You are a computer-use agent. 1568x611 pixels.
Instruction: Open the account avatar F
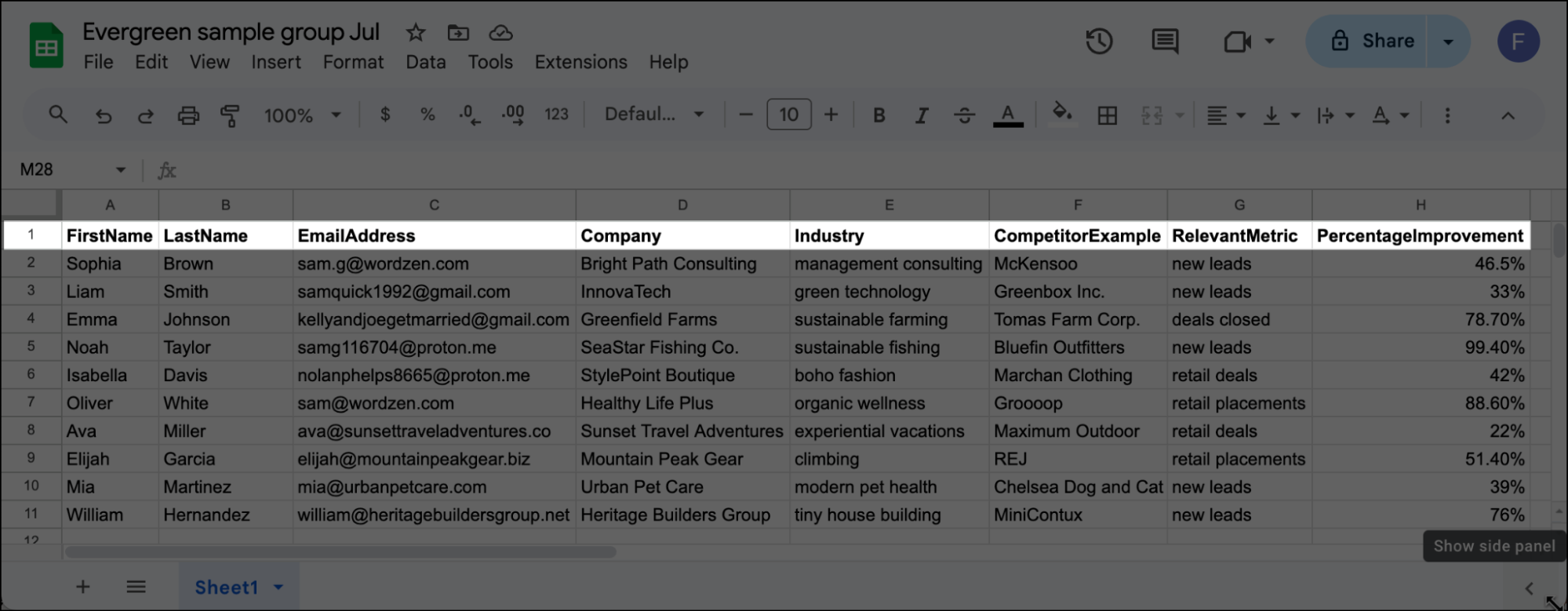pos(1518,42)
